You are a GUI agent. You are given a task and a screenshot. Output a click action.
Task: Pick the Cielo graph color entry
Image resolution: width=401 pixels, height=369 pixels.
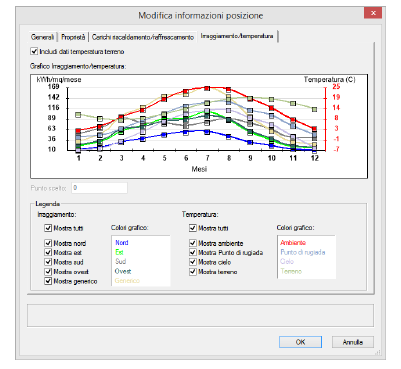pyautogui.click(x=287, y=262)
